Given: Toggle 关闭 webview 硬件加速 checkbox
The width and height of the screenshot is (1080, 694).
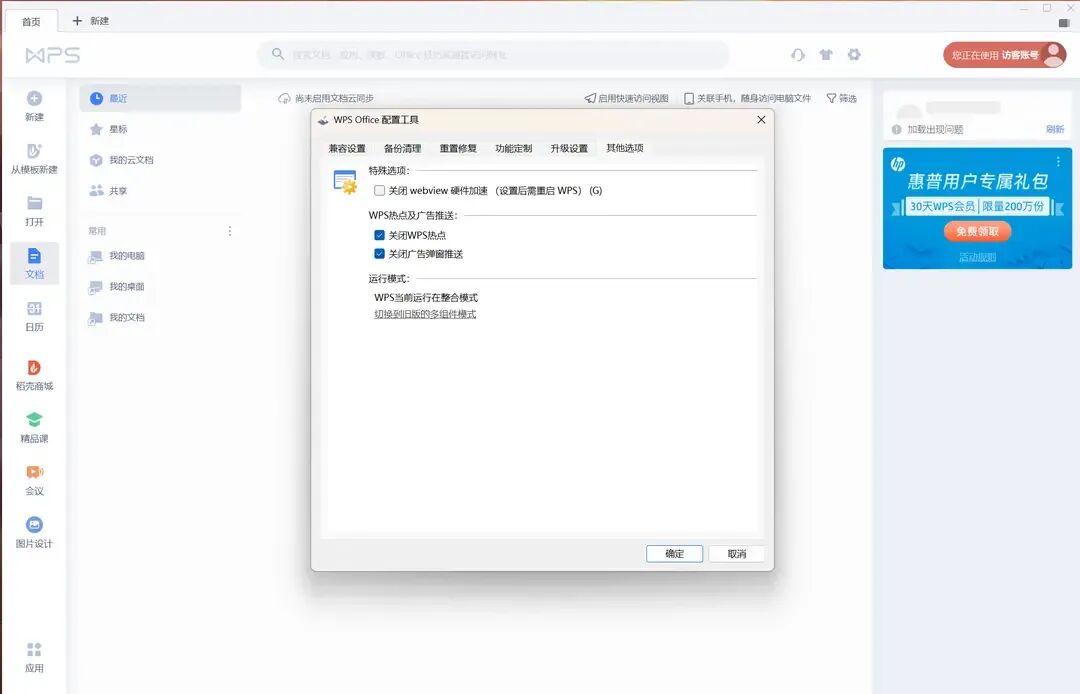Looking at the screenshot, I should tap(380, 191).
